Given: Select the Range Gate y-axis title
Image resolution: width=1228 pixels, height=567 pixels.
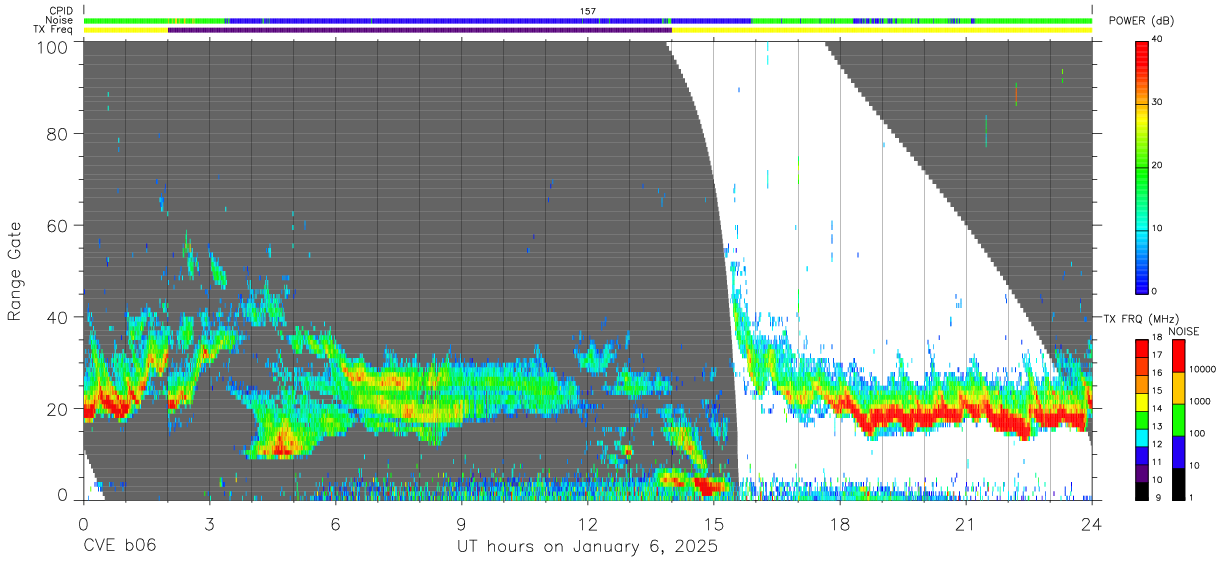Looking at the screenshot, I should (15, 271).
